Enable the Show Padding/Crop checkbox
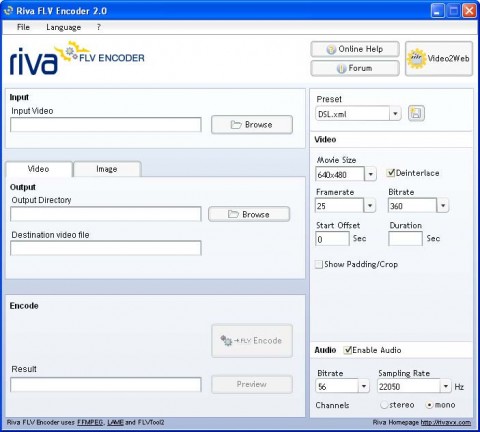 point(319,264)
